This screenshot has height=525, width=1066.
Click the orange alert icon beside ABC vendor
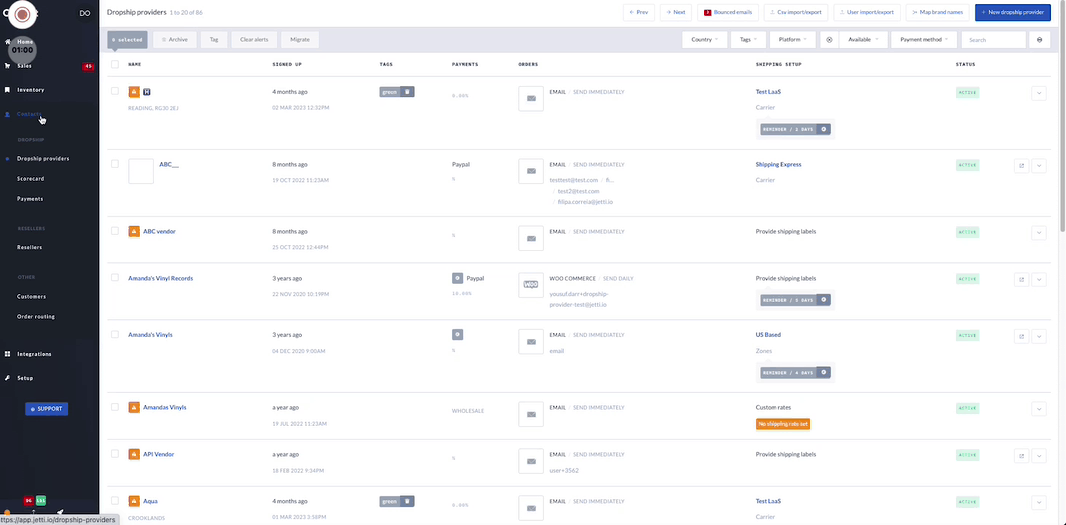coord(134,231)
